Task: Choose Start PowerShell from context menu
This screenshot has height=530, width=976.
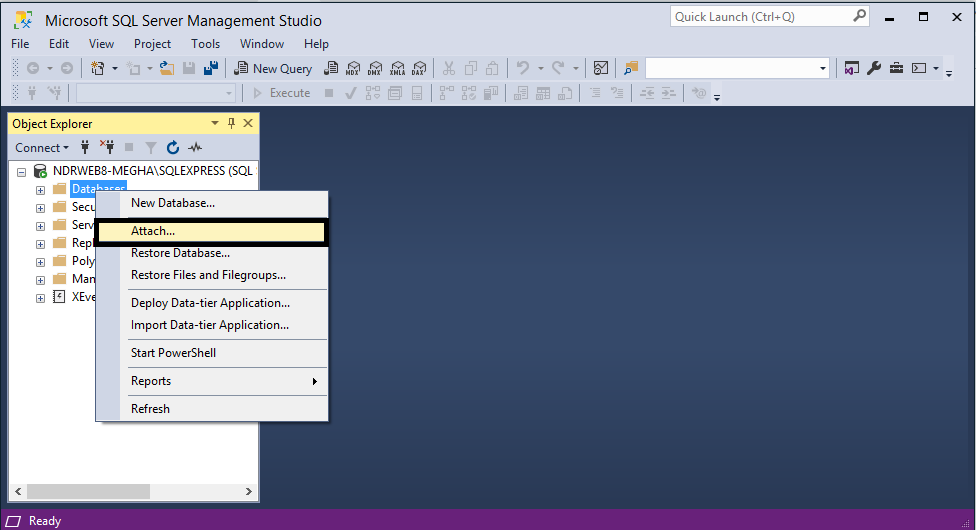Action: [x=212, y=353]
